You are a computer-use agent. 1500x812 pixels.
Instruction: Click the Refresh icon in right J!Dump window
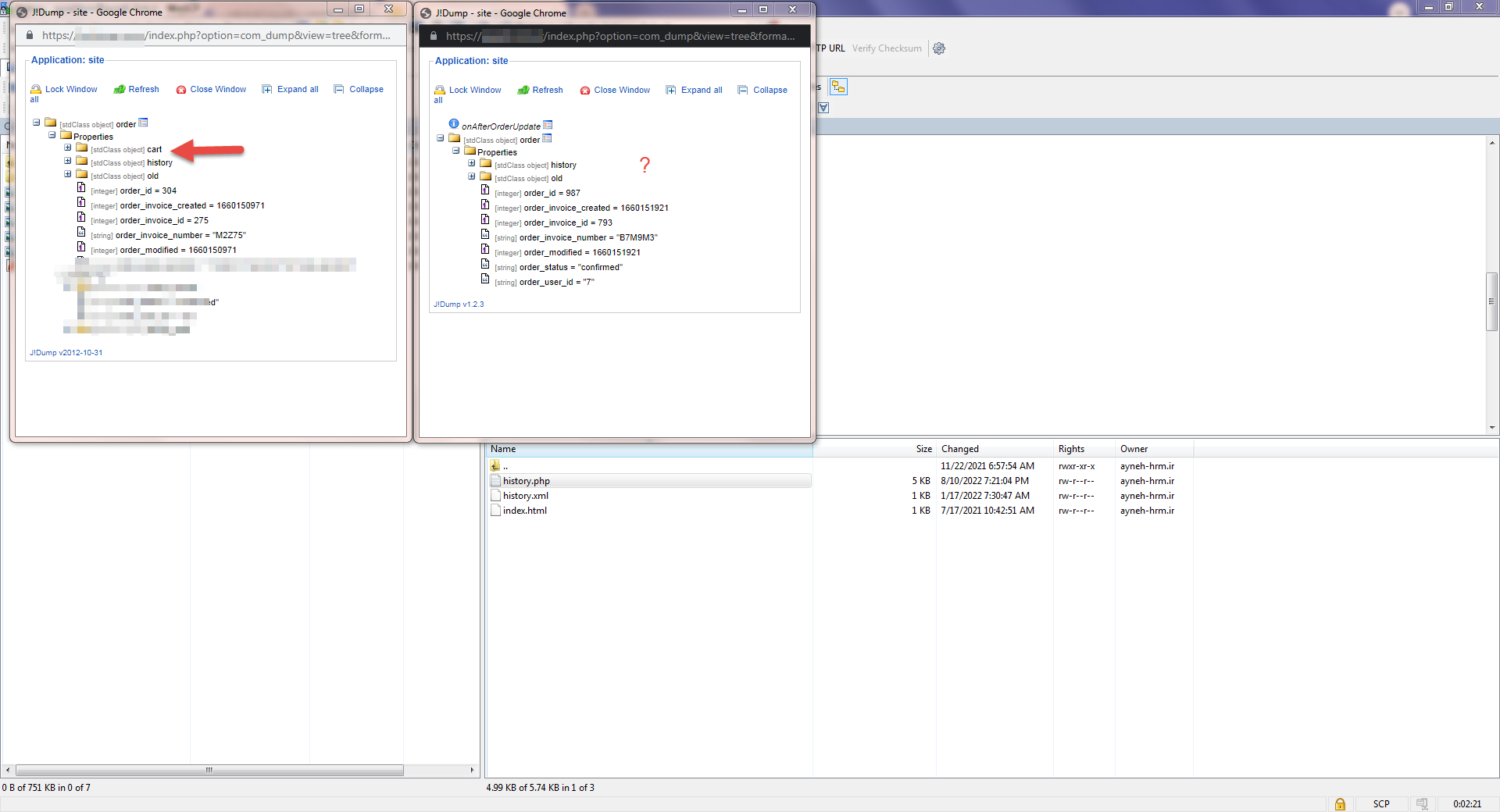(523, 90)
